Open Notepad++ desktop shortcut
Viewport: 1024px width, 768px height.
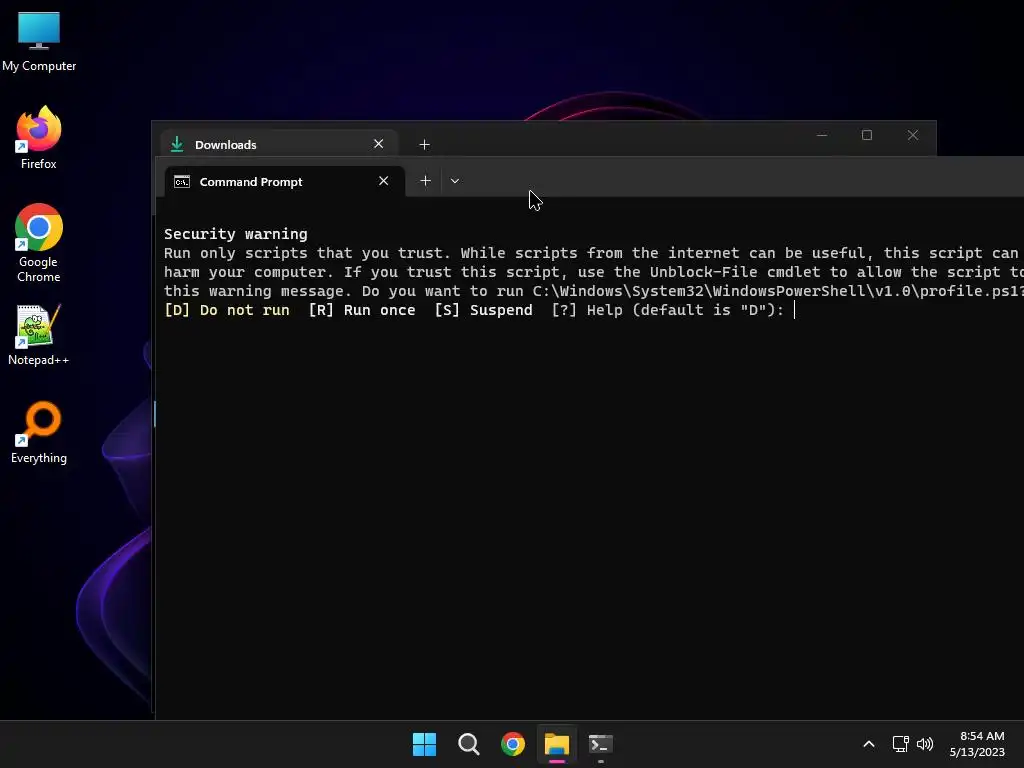point(39,335)
